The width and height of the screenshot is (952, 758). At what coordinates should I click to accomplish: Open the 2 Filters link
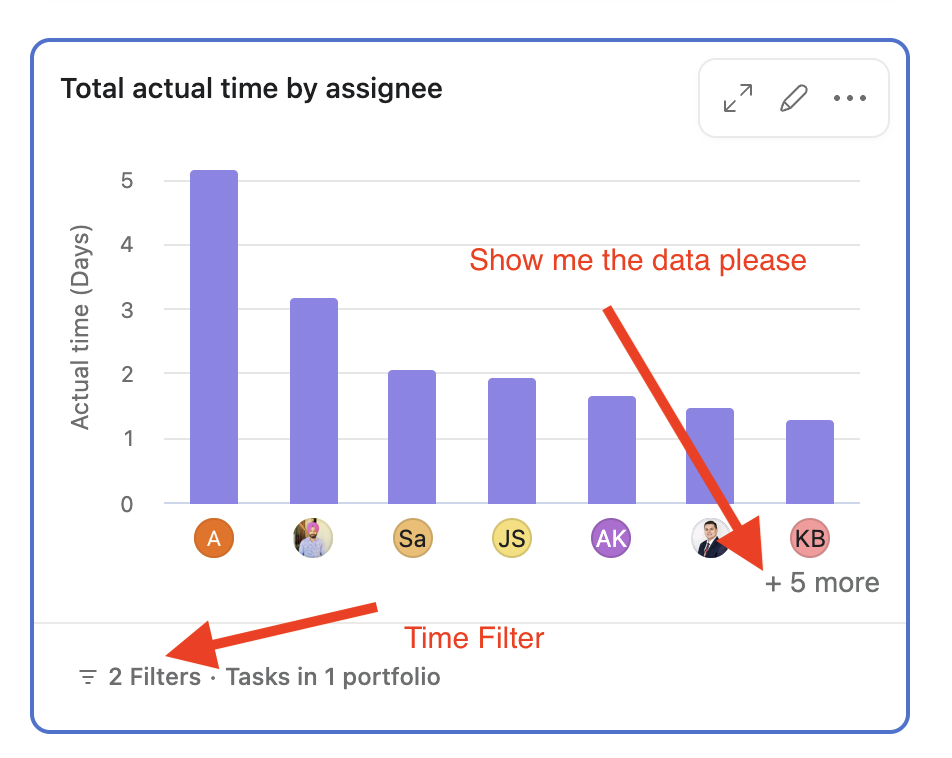[x=154, y=677]
